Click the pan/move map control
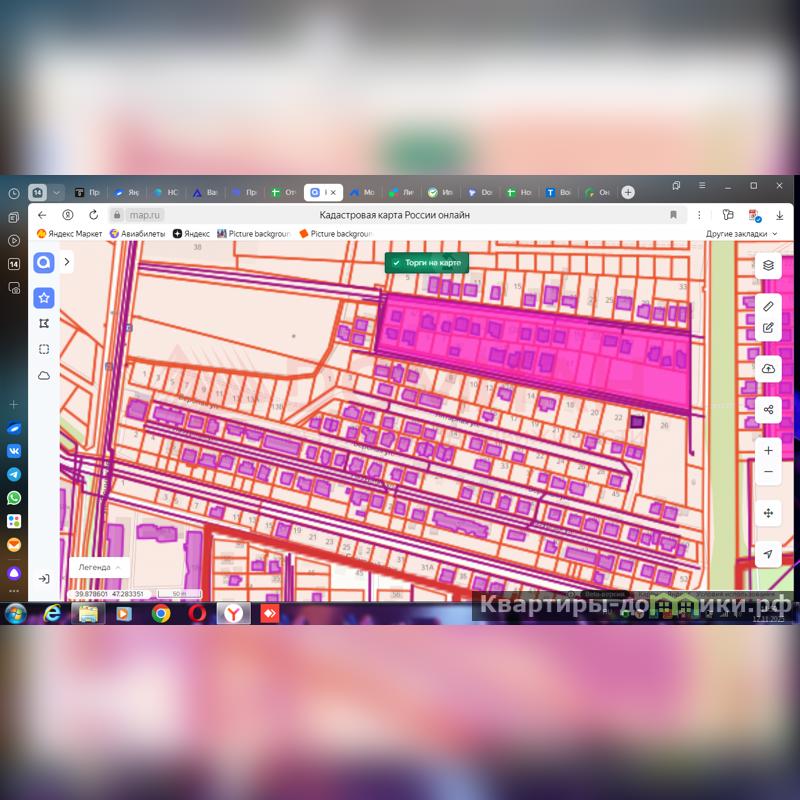The height and width of the screenshot is (800, 800). [768, 513]
